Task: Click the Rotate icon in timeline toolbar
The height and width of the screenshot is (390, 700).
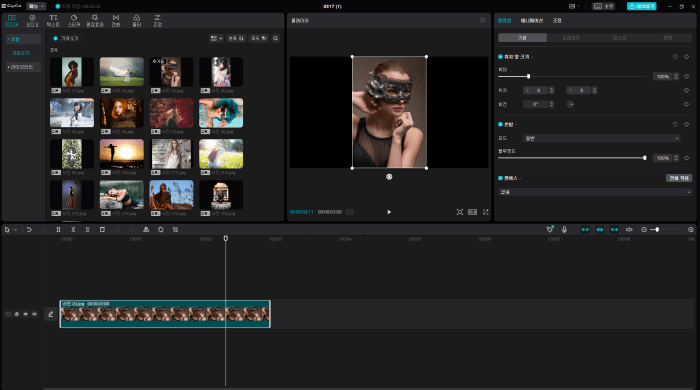Action: pyautogui.click(x=161, y=229)
